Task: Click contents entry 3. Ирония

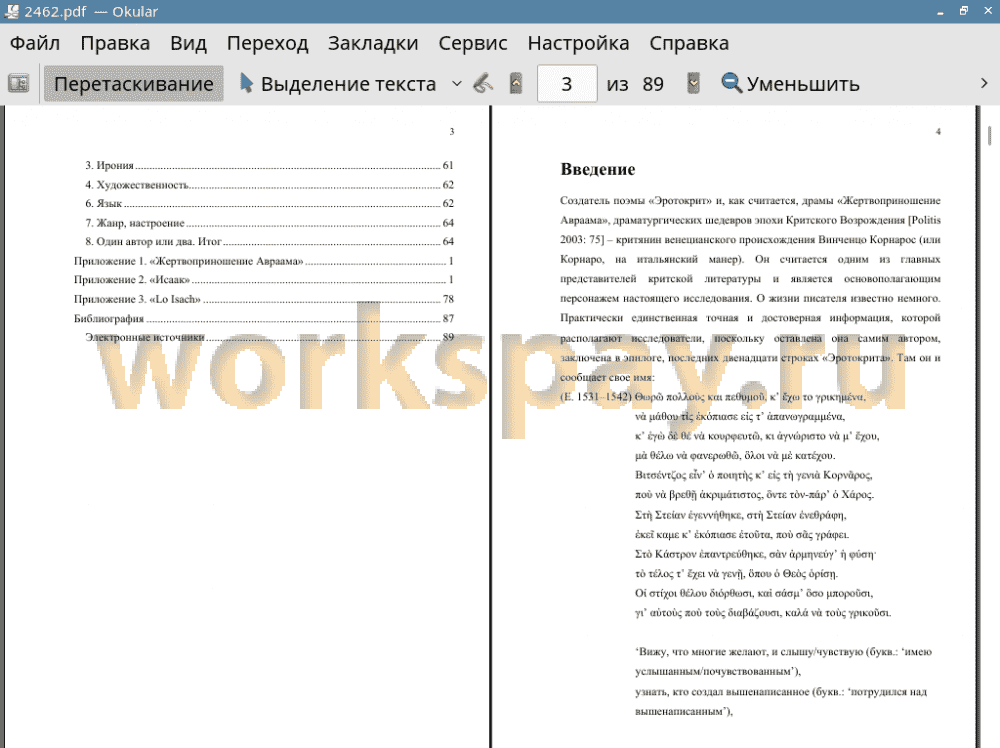Action: (x=269, y=165)
